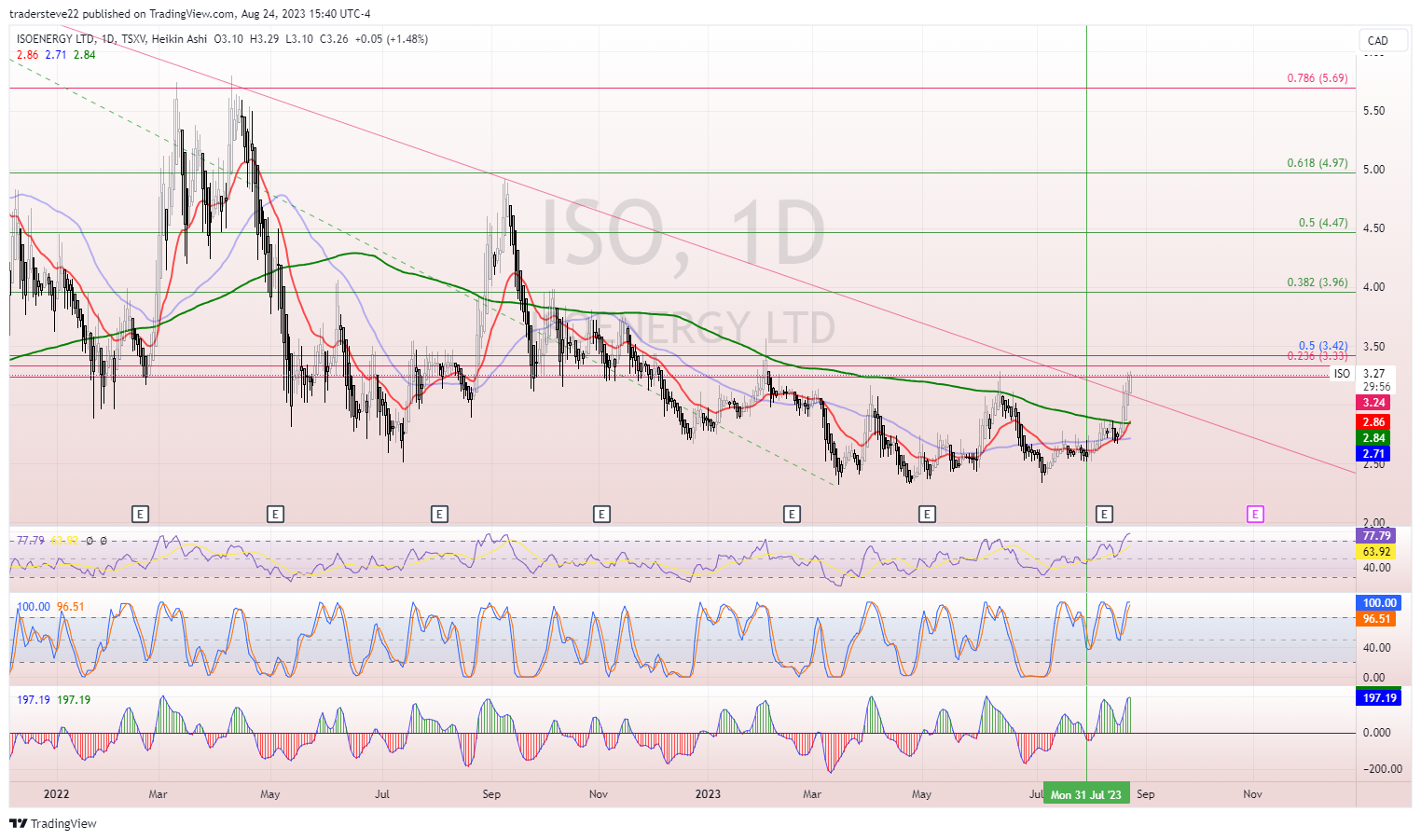
Task: Select the 0.618 (4.97) Fibonacci label
Action: coord(1317,163)
